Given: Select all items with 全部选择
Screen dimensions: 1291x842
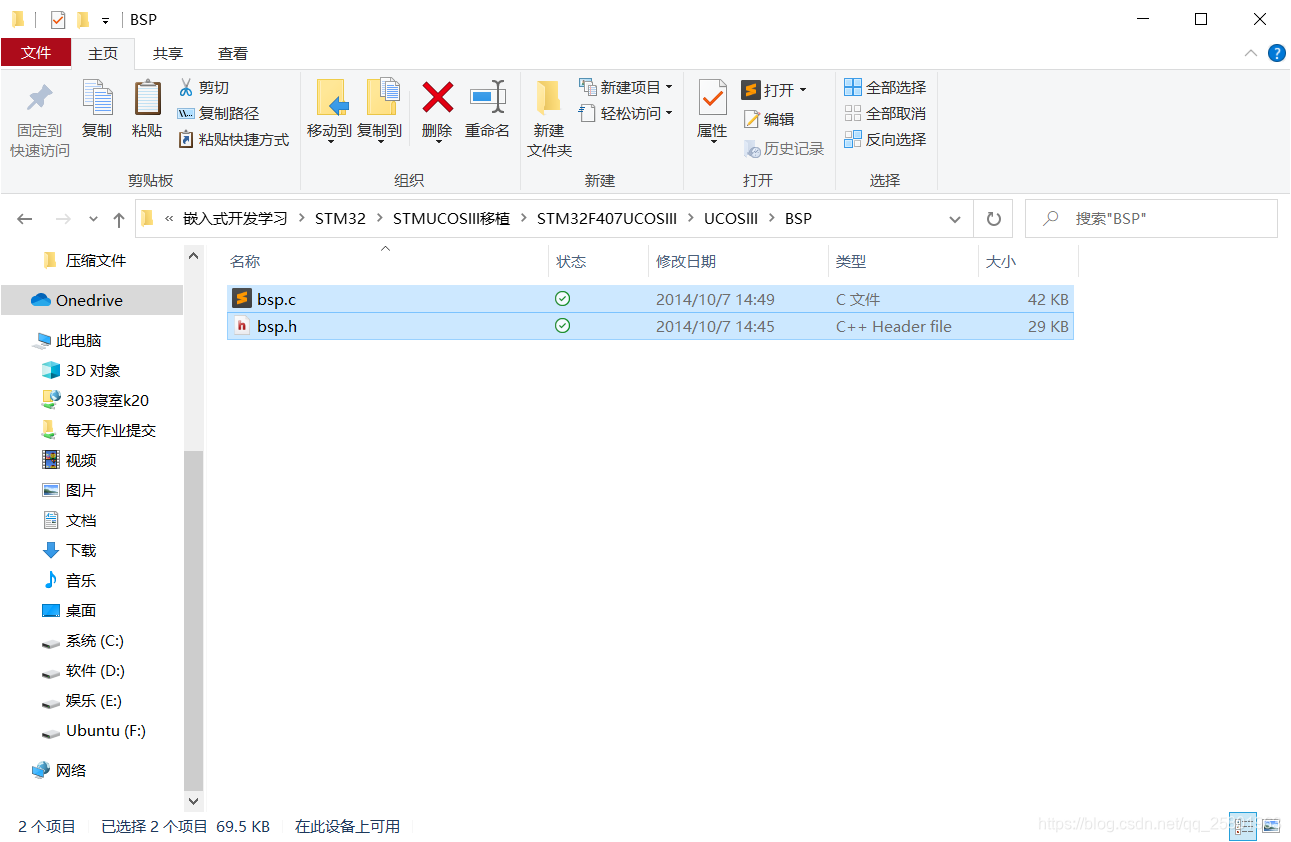Looking at the screenshot, I should [885, 88].
